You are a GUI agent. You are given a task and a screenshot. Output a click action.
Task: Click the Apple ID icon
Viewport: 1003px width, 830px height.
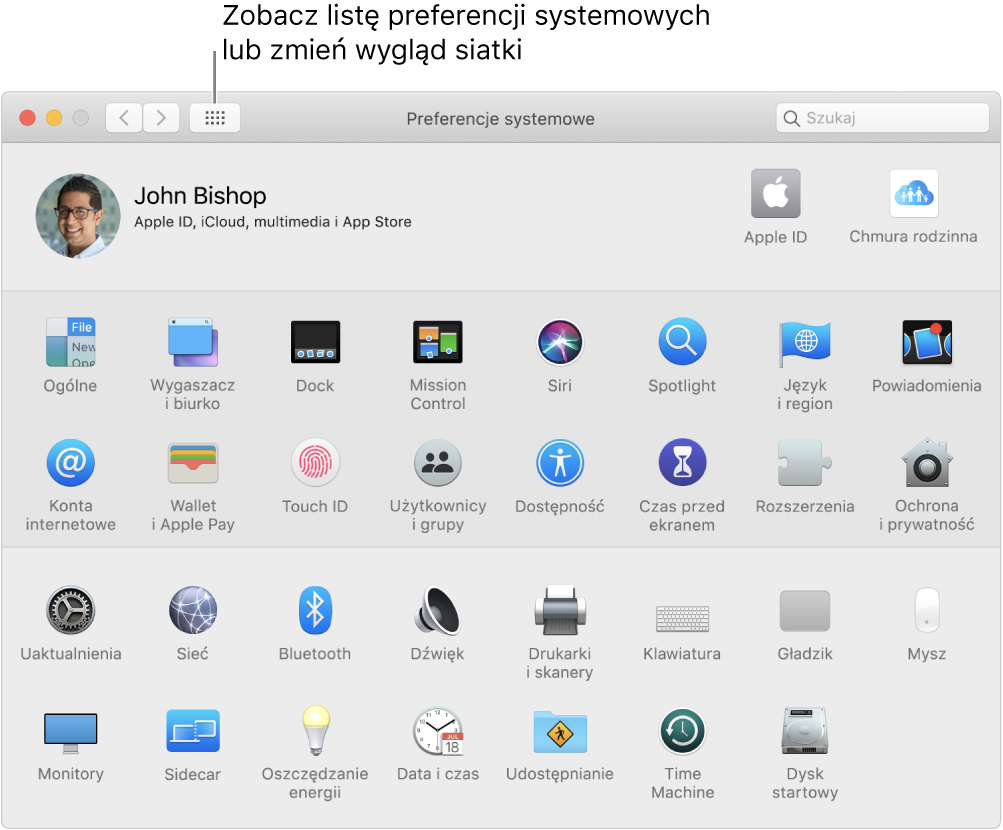(775, 194)
